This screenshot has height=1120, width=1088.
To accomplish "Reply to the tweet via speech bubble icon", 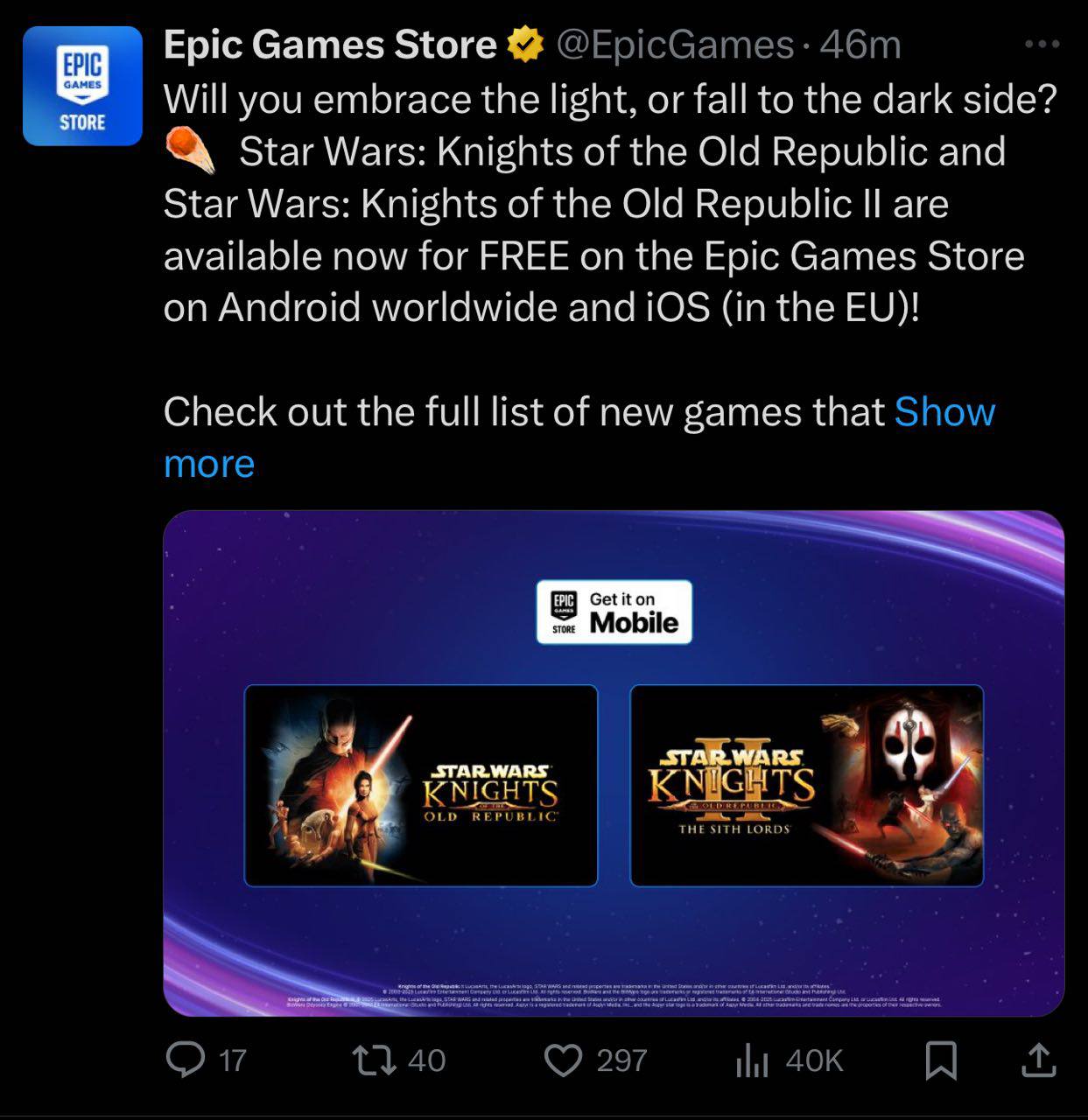I will [x=185, y=1060].
